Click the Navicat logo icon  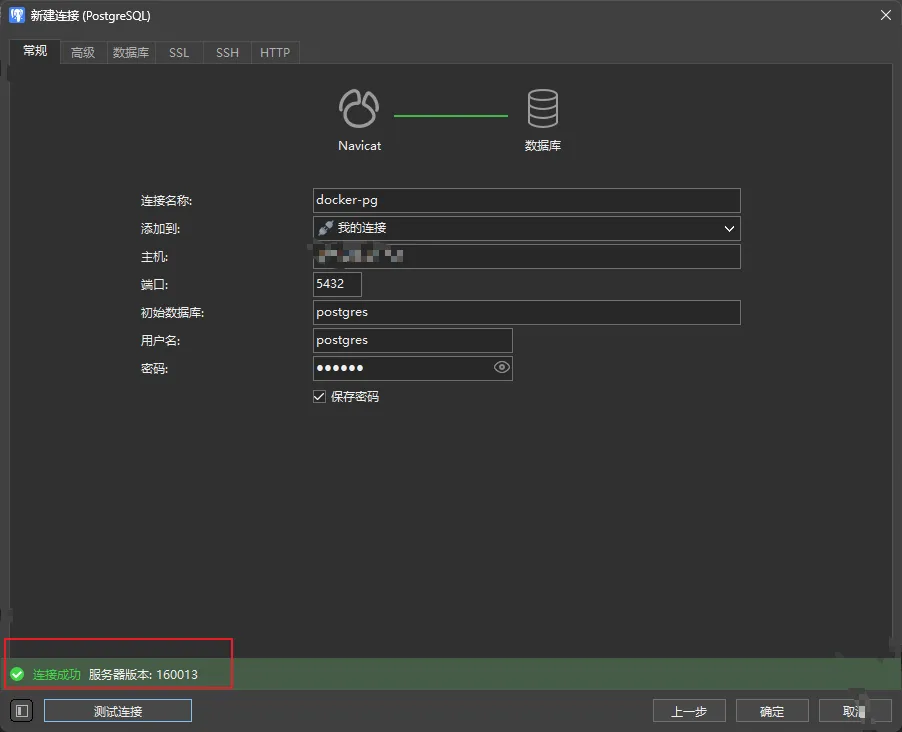coord(359,108)
